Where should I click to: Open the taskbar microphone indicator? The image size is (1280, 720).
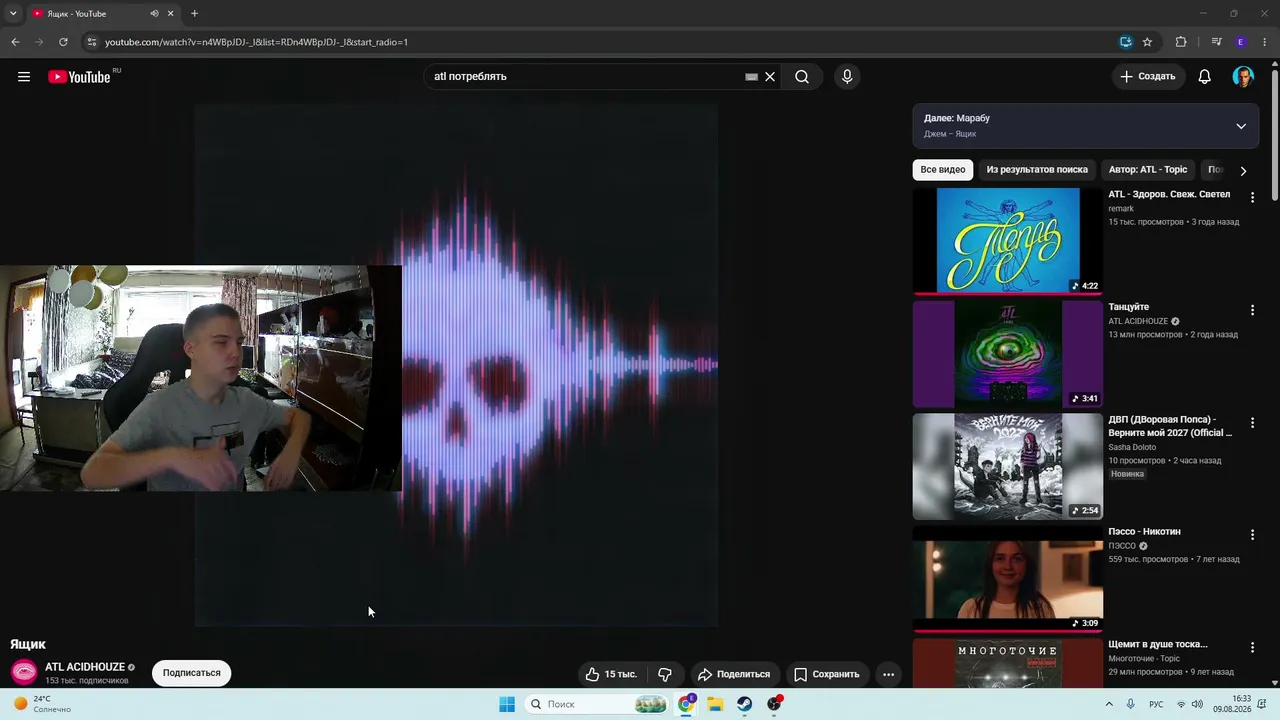click(1131, 704)
